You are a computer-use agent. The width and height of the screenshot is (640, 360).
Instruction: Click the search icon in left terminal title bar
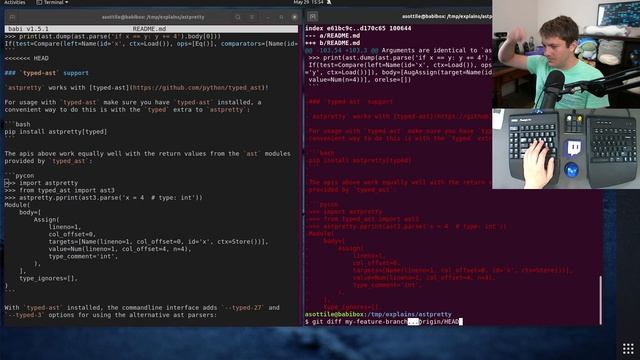[x=238, y=17]
